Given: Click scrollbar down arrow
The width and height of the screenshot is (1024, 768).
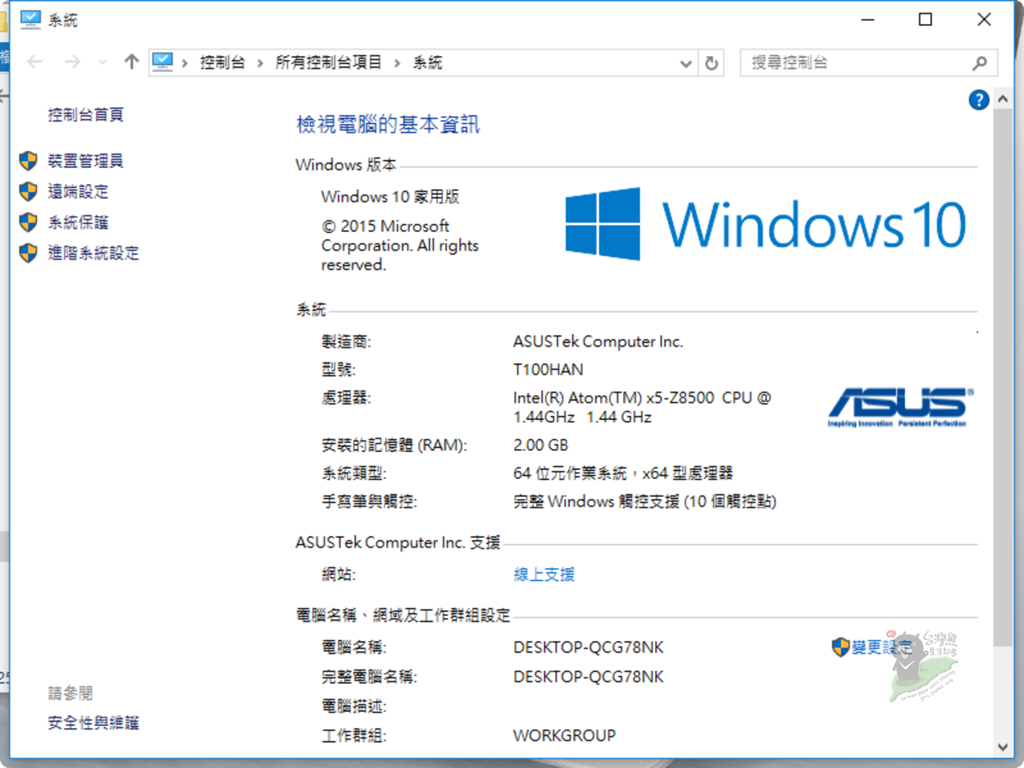Looking at the screenshot, I should point(1003,747).
